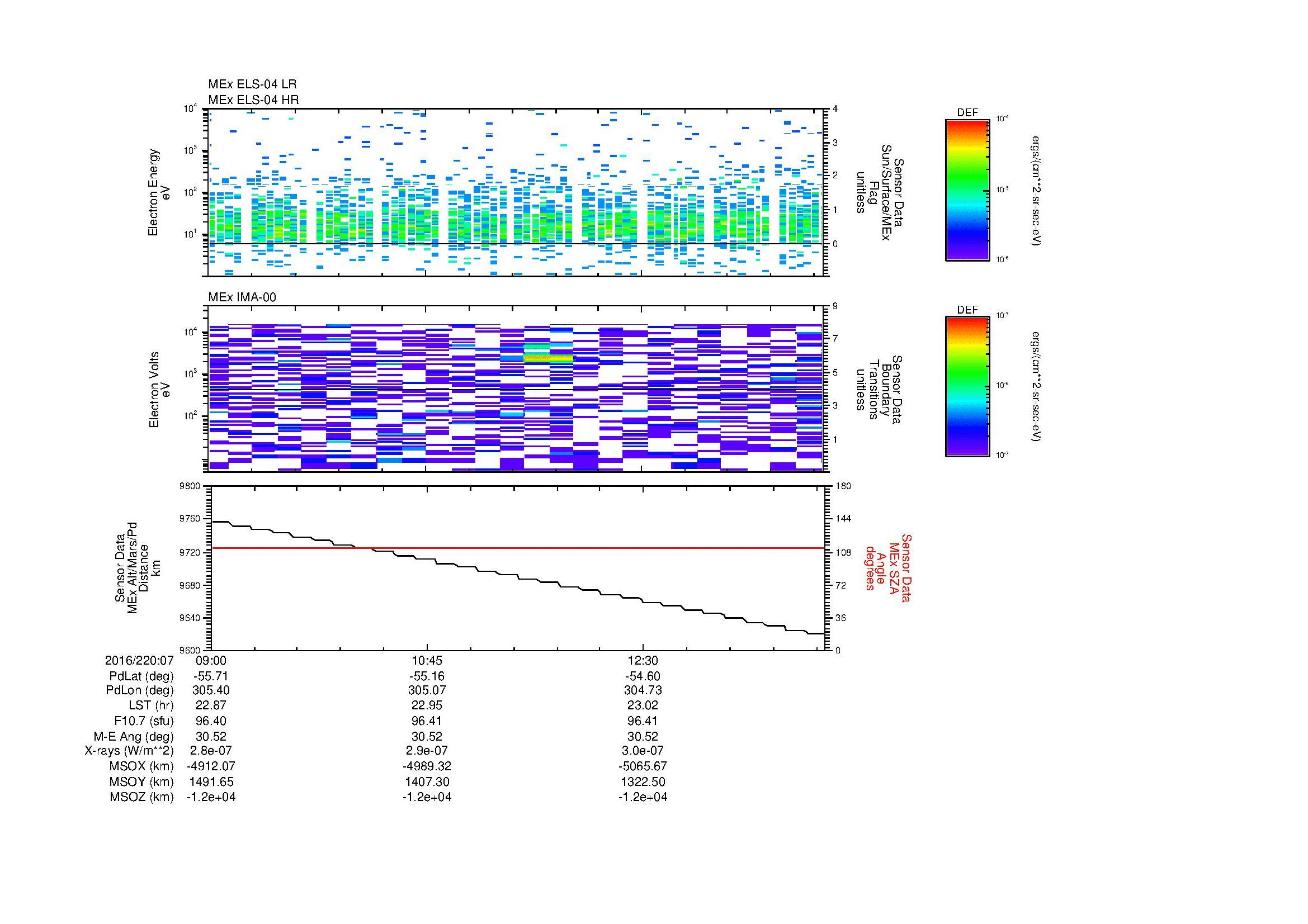Click the 9760 altitude axis tick label

[x=190, y=519]
